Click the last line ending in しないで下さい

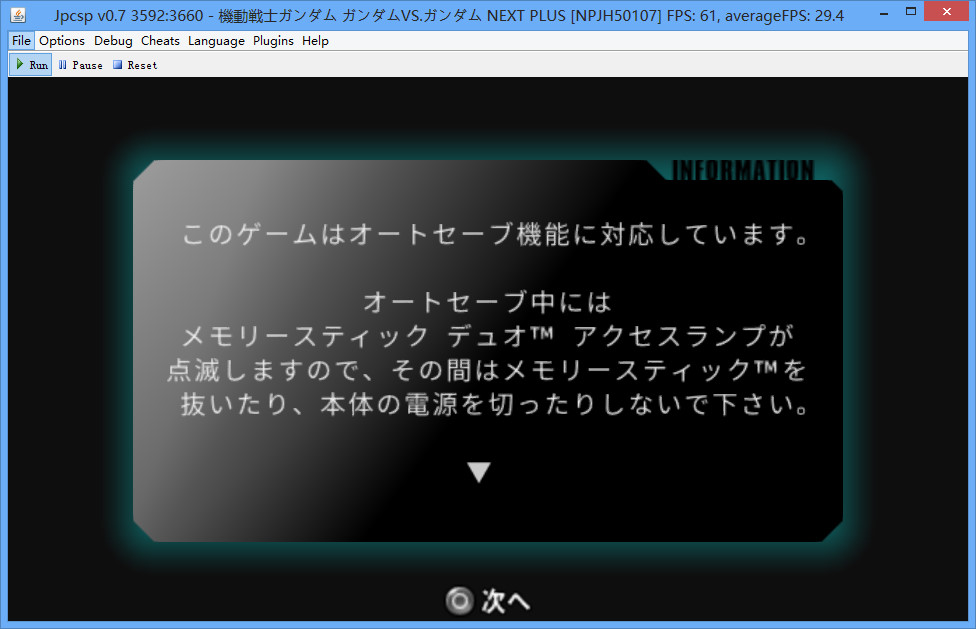pos(494,406)
